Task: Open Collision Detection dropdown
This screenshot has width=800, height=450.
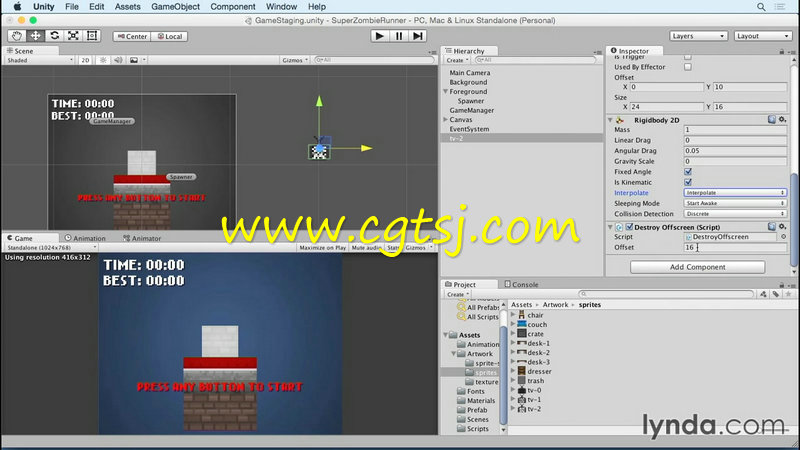Action: click(735, 214)
